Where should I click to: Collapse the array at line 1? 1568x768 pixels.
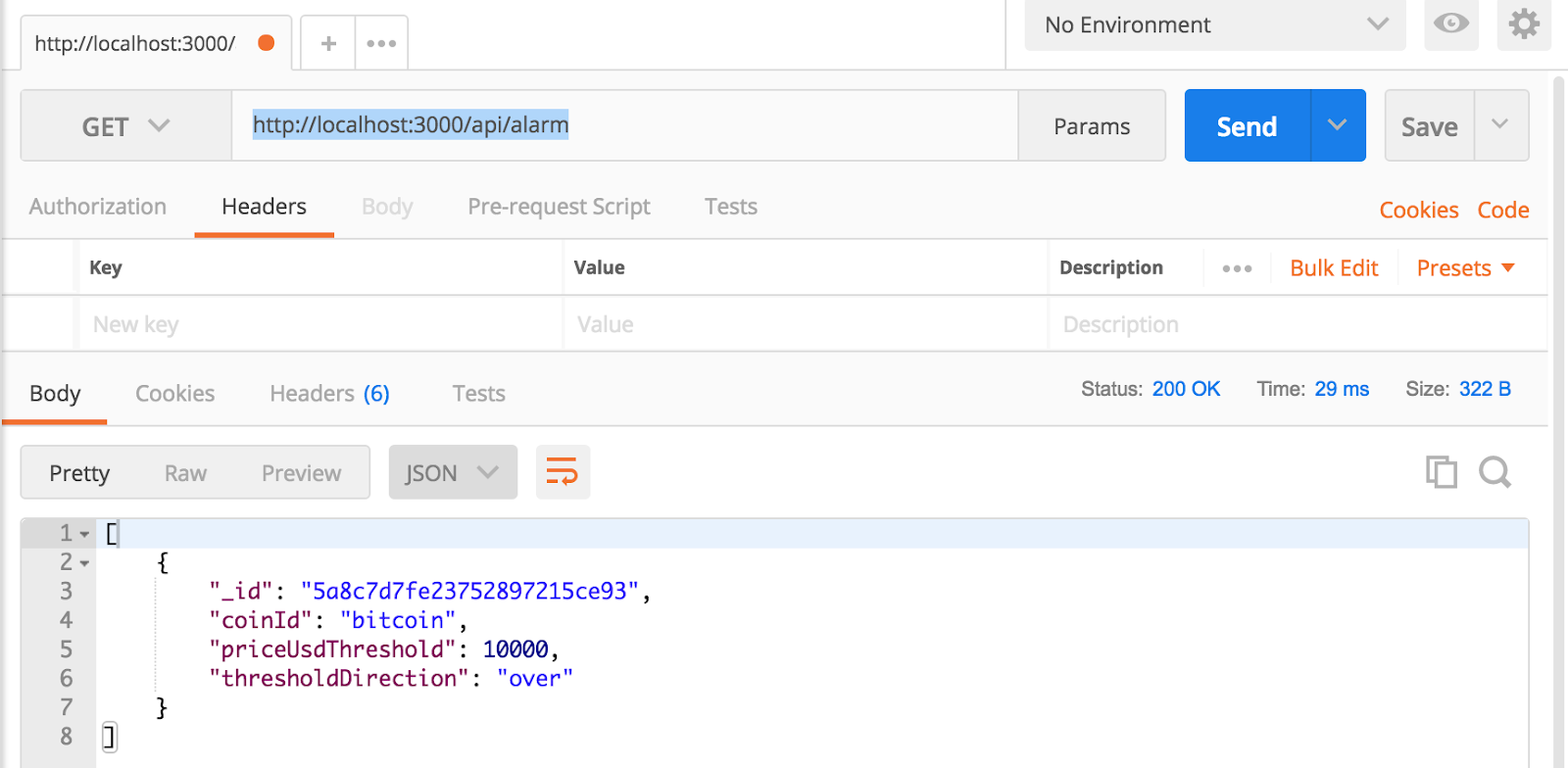(x=84, y=534)
